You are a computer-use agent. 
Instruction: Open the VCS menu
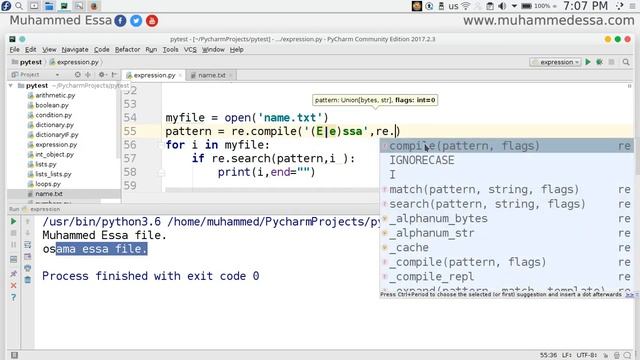(x=190, y=49)
